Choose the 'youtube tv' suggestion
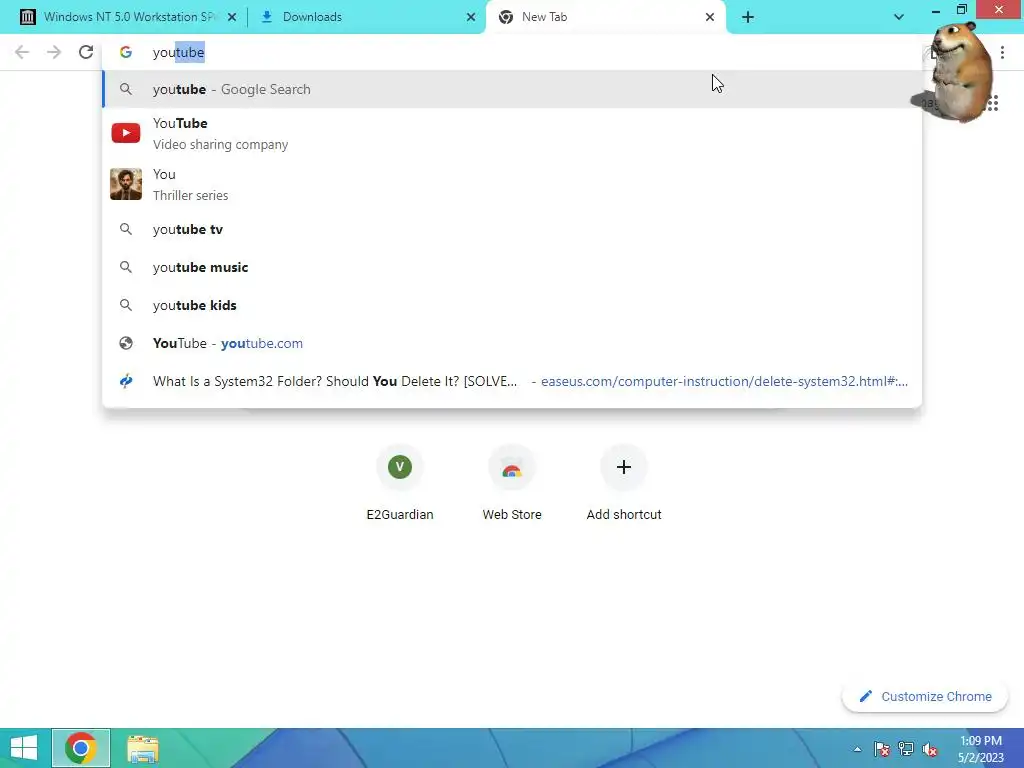The image size is (1024, 768). click(512, 229)
